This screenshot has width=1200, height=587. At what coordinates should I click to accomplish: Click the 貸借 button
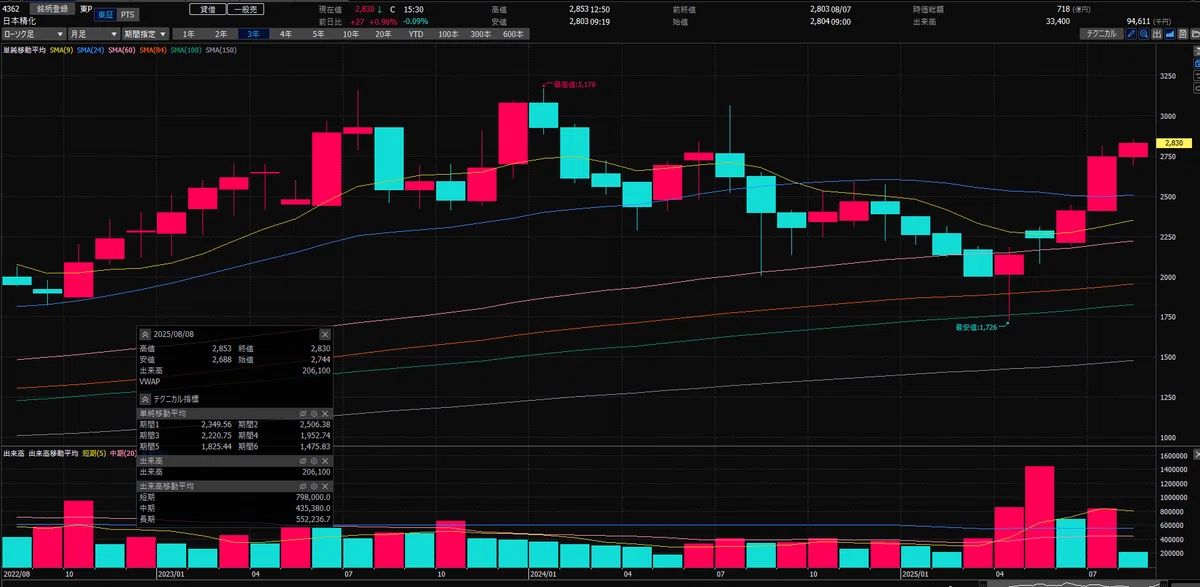click(207, 8)
